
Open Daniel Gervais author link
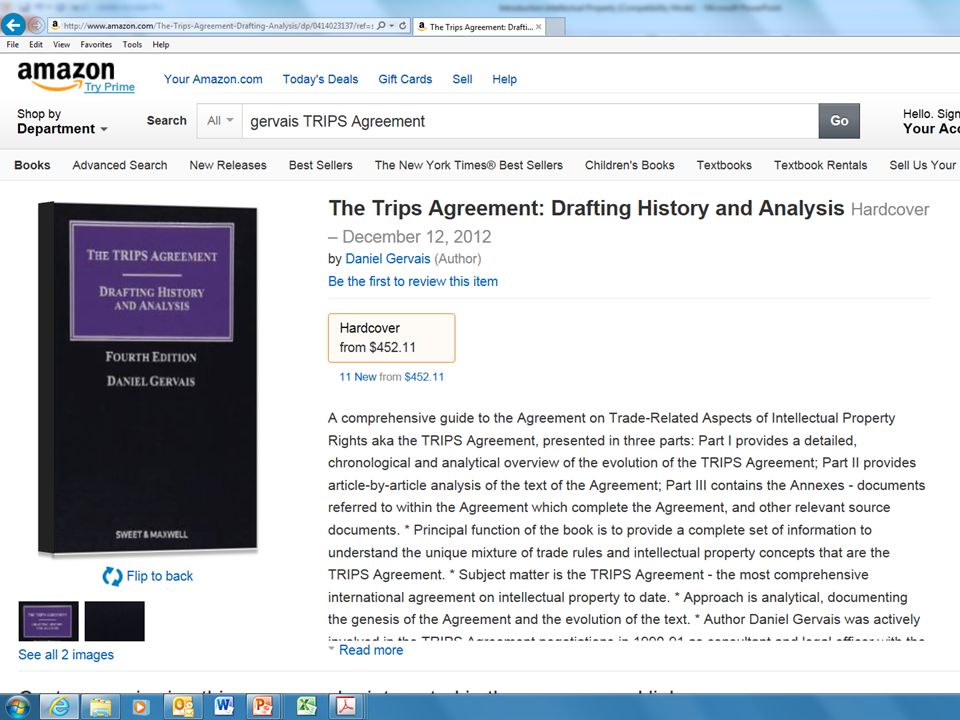tap(388, 259)
